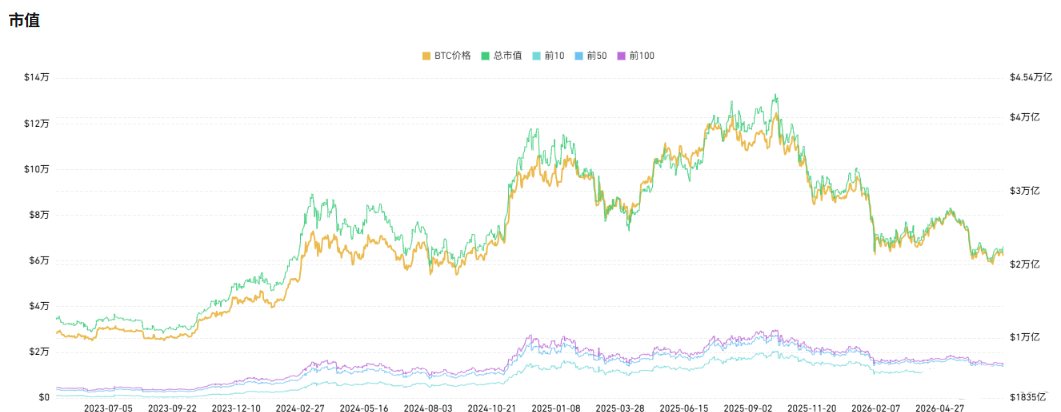Viewport: 1061px width, 412px height.
Task: Select the 2025-06-15 date on the x-axis
Action: [x=684, y=408]
